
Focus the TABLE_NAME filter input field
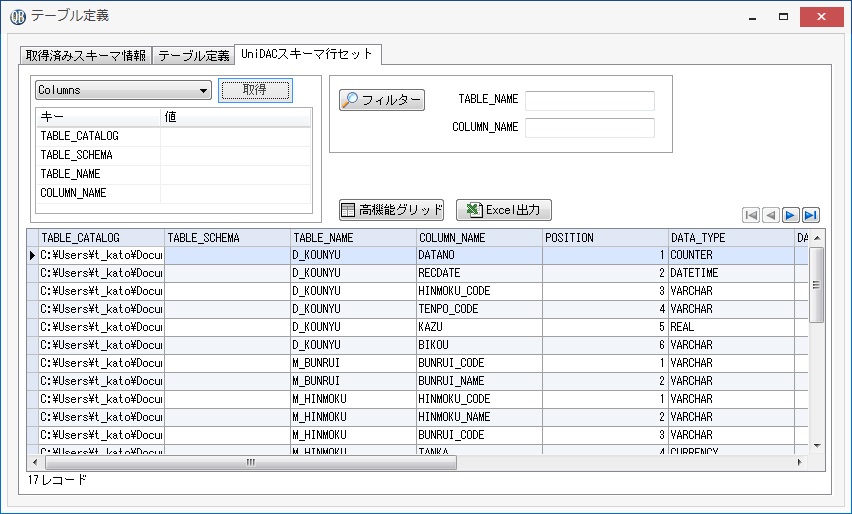pos(590,101)
